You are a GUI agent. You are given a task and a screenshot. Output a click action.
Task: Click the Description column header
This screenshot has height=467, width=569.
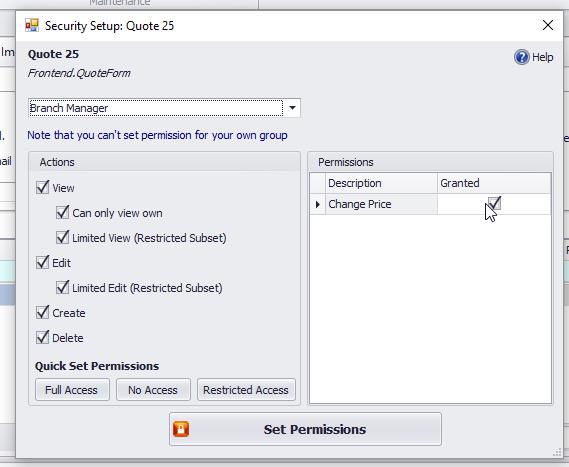click(381, 183)
